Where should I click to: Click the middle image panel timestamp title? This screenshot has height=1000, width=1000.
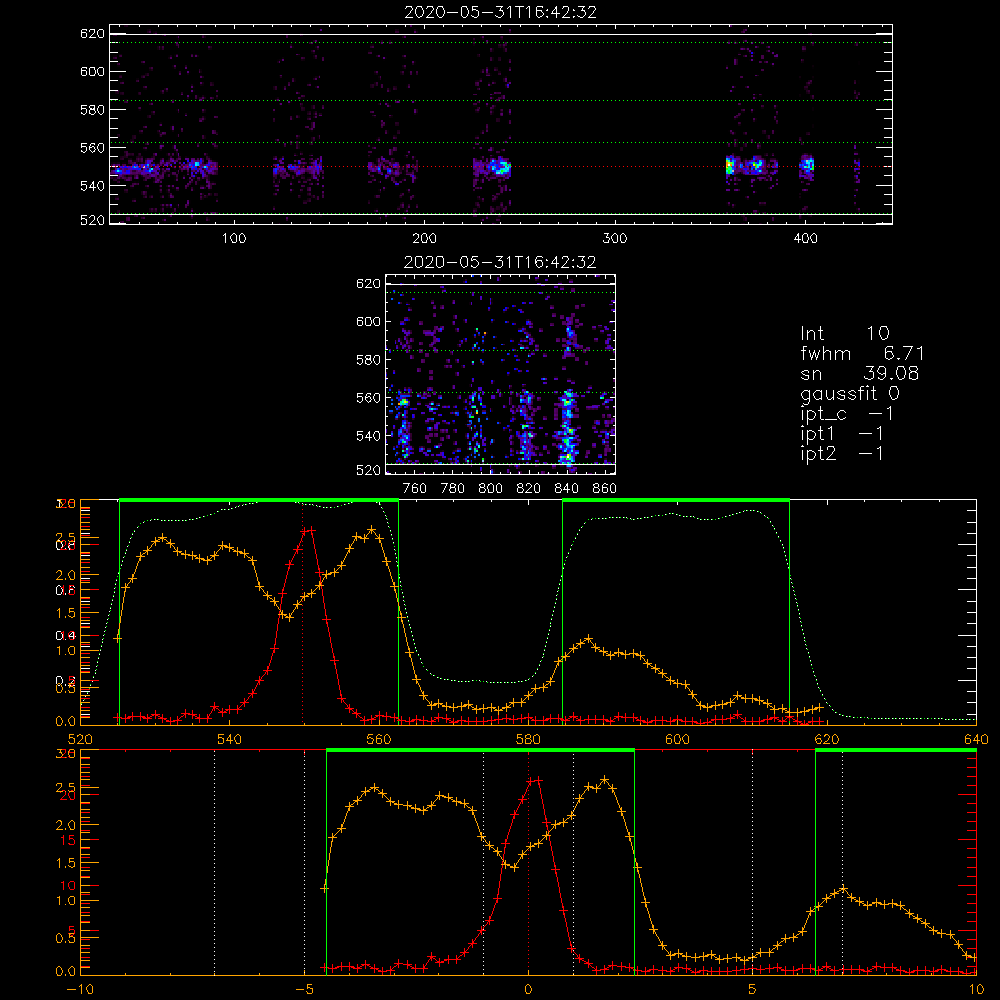[500, 262]
